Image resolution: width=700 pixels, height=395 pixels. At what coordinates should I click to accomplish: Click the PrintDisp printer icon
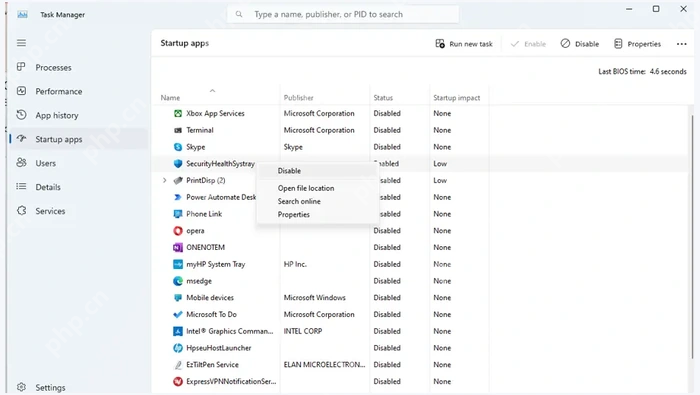click(x=178, y=180)
